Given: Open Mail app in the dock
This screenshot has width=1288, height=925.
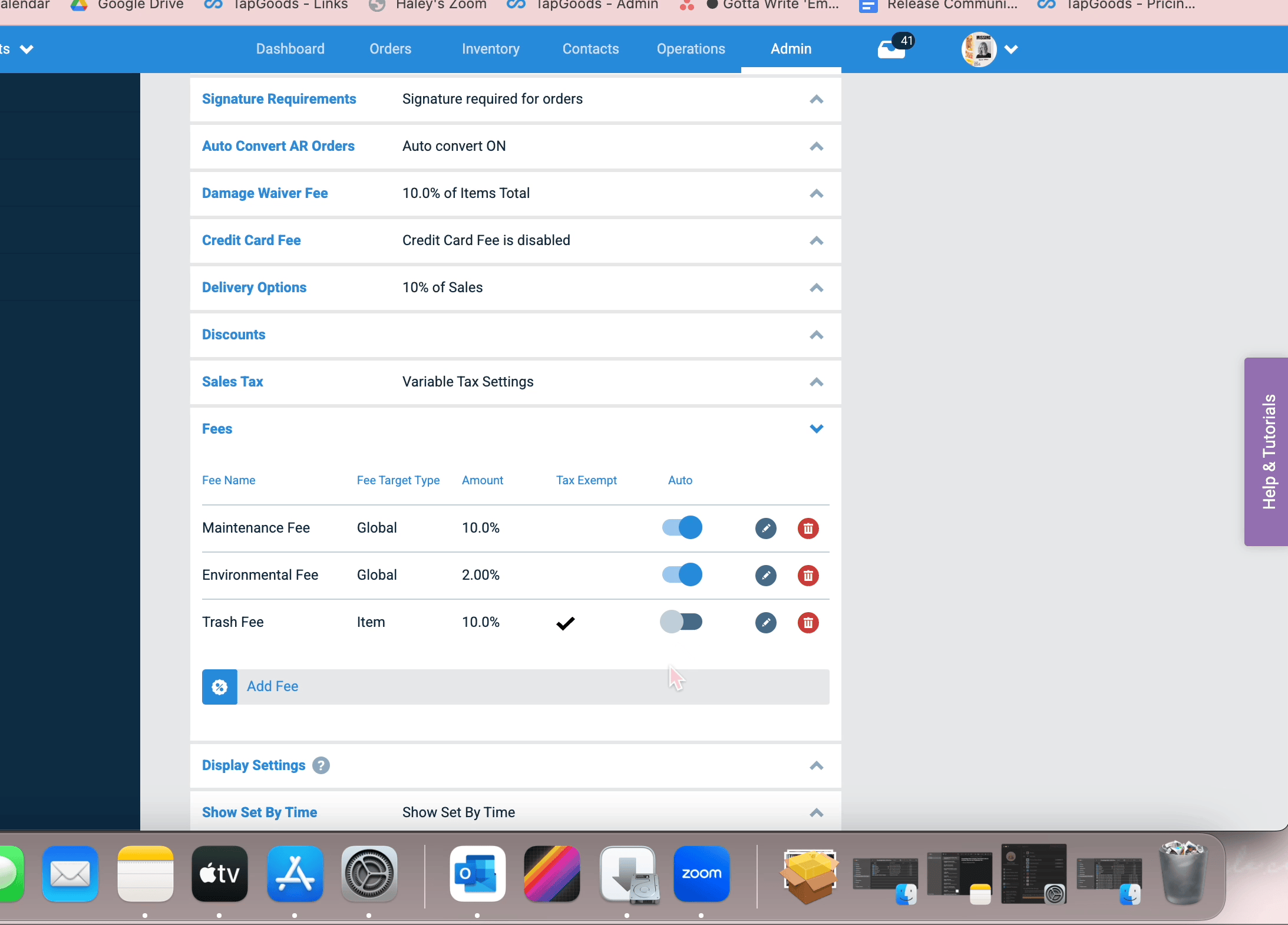Looking at the screenshot, I should click(70, 874).
